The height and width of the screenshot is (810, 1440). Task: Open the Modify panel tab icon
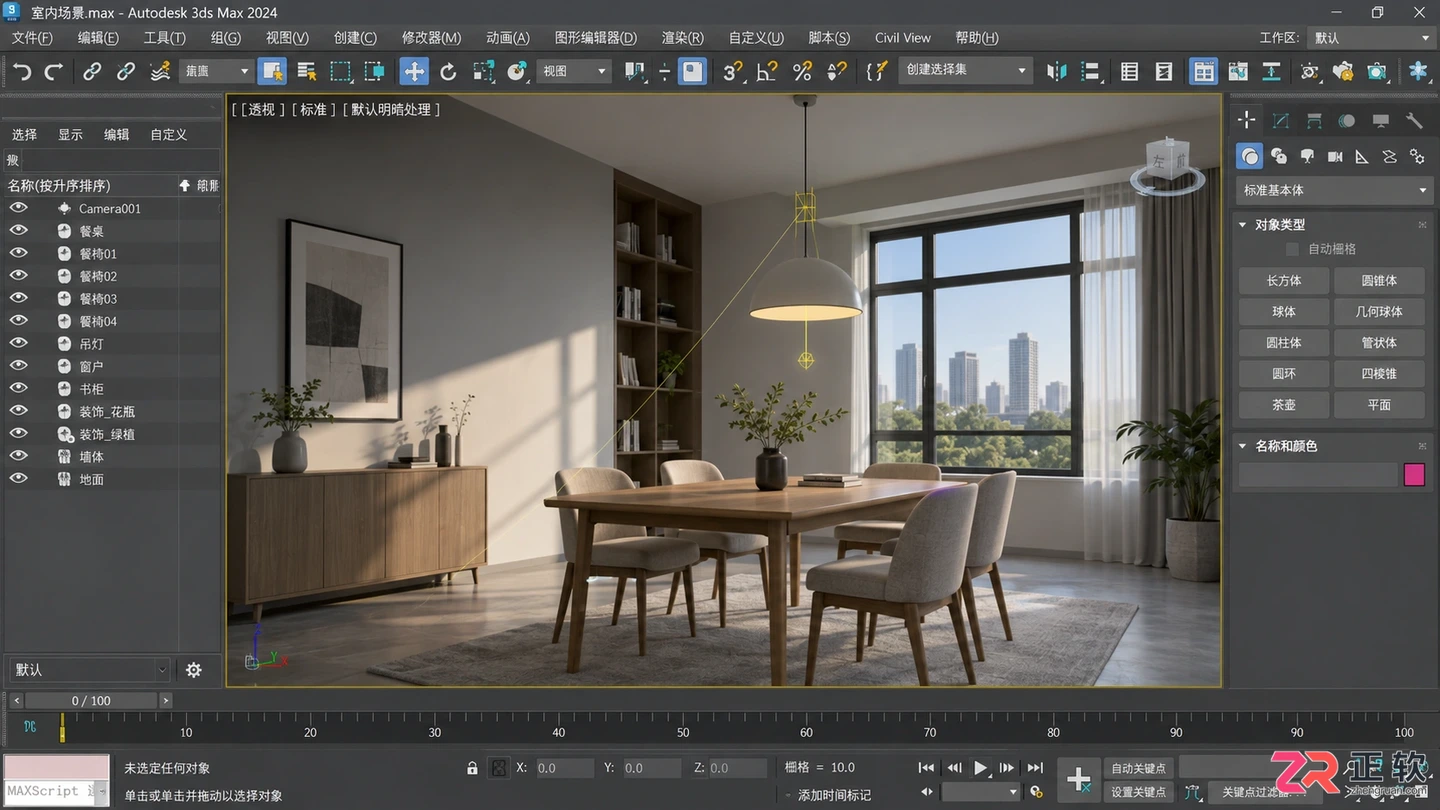click(1280, 121)
